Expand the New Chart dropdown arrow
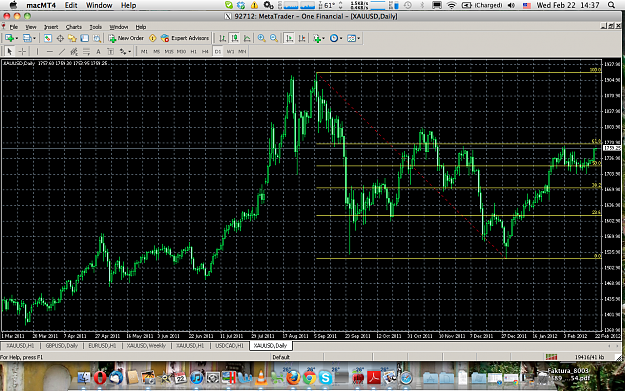 click(16, 39)
